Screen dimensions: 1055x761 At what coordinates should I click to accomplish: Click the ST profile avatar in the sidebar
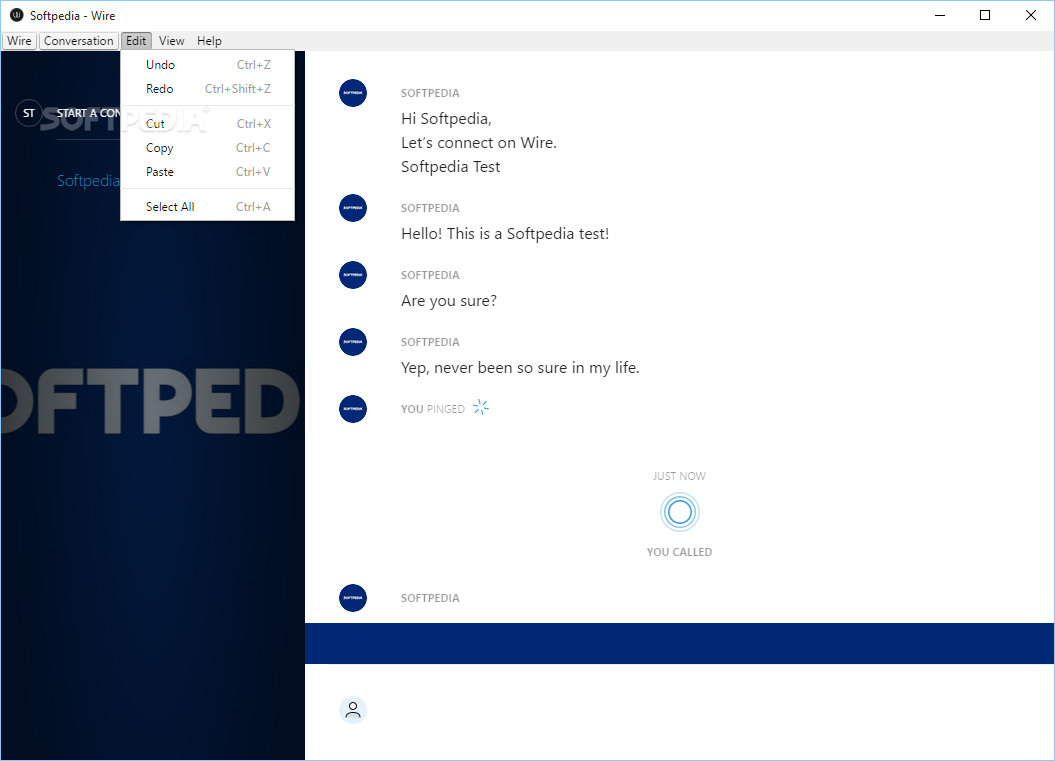[x=29, y=113]
